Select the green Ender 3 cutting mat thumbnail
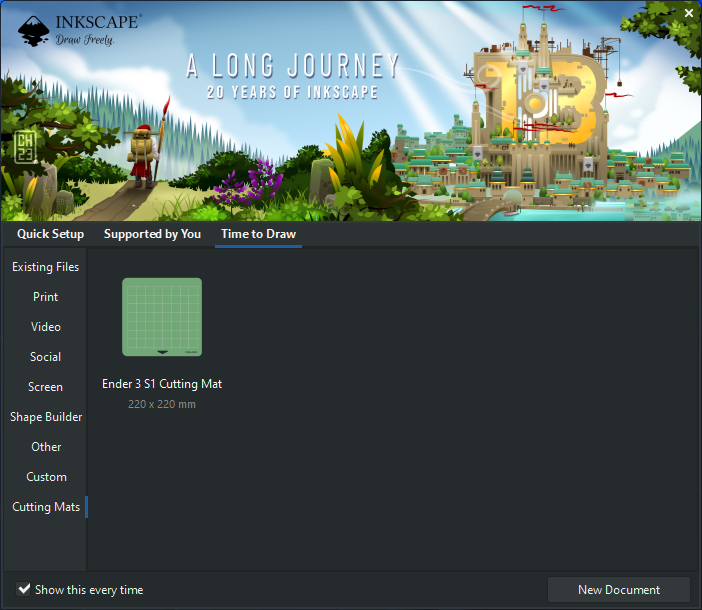Image resolution: width=702 pixels, height=610 pixels. pos(162,317)
